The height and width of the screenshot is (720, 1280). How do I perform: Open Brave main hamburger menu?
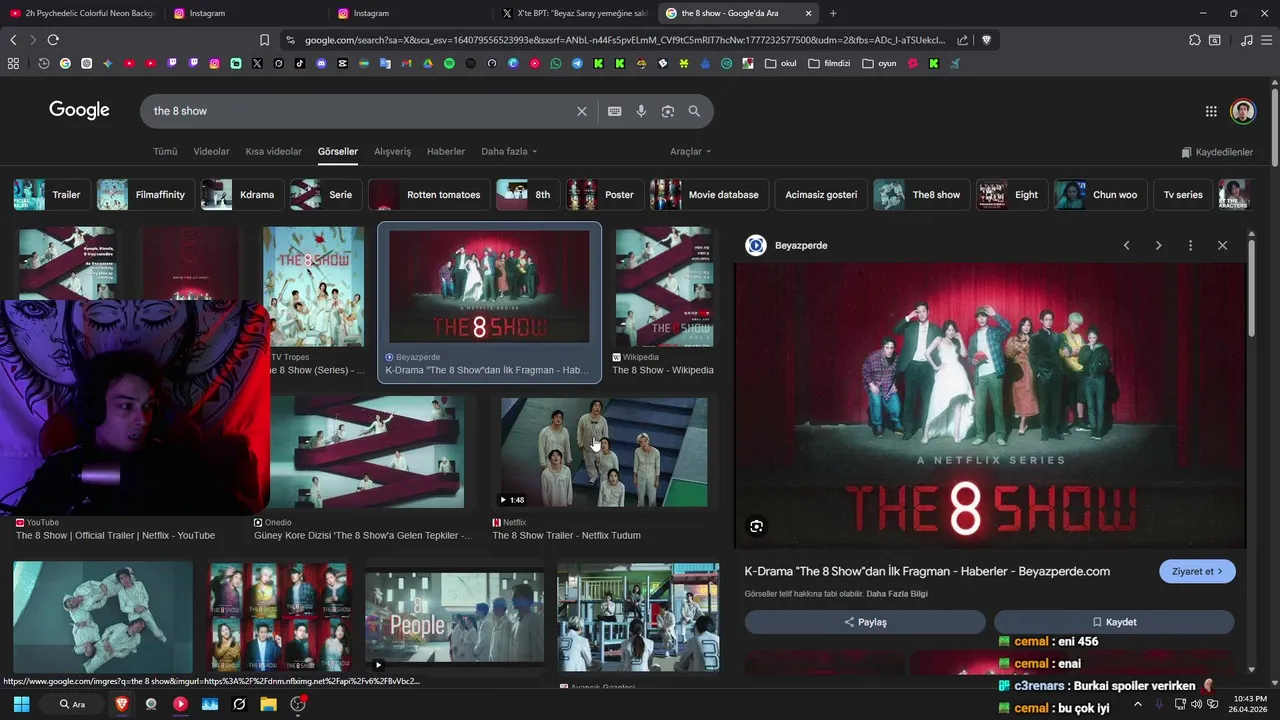(1267, 40)
